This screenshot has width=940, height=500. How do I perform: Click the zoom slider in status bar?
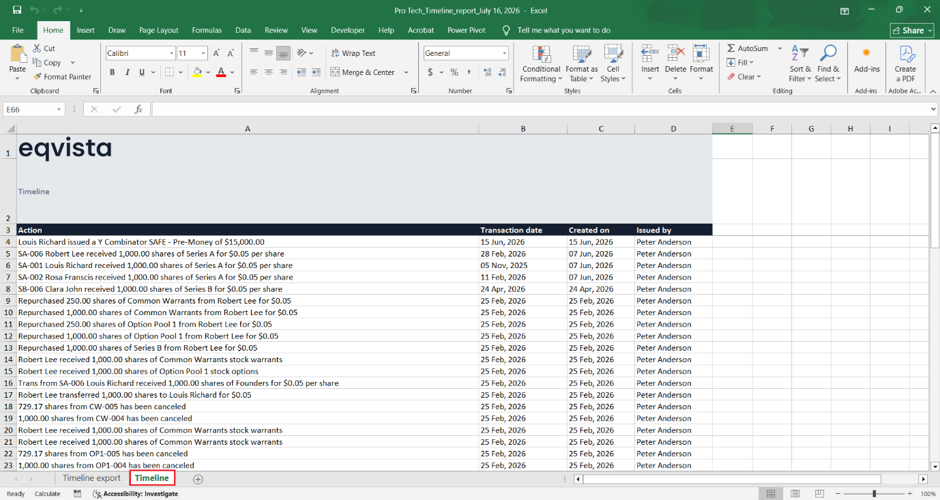[x=874, y=493]
